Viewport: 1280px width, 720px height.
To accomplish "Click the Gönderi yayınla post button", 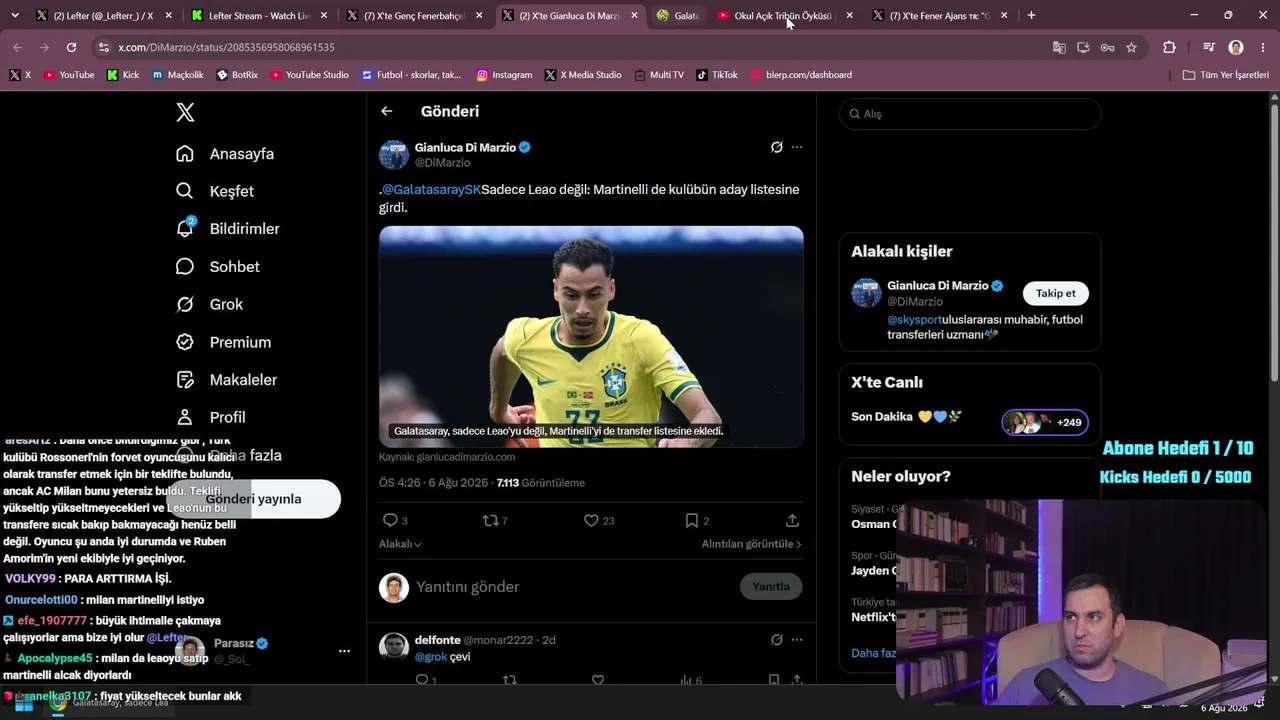I will [253, 499].
